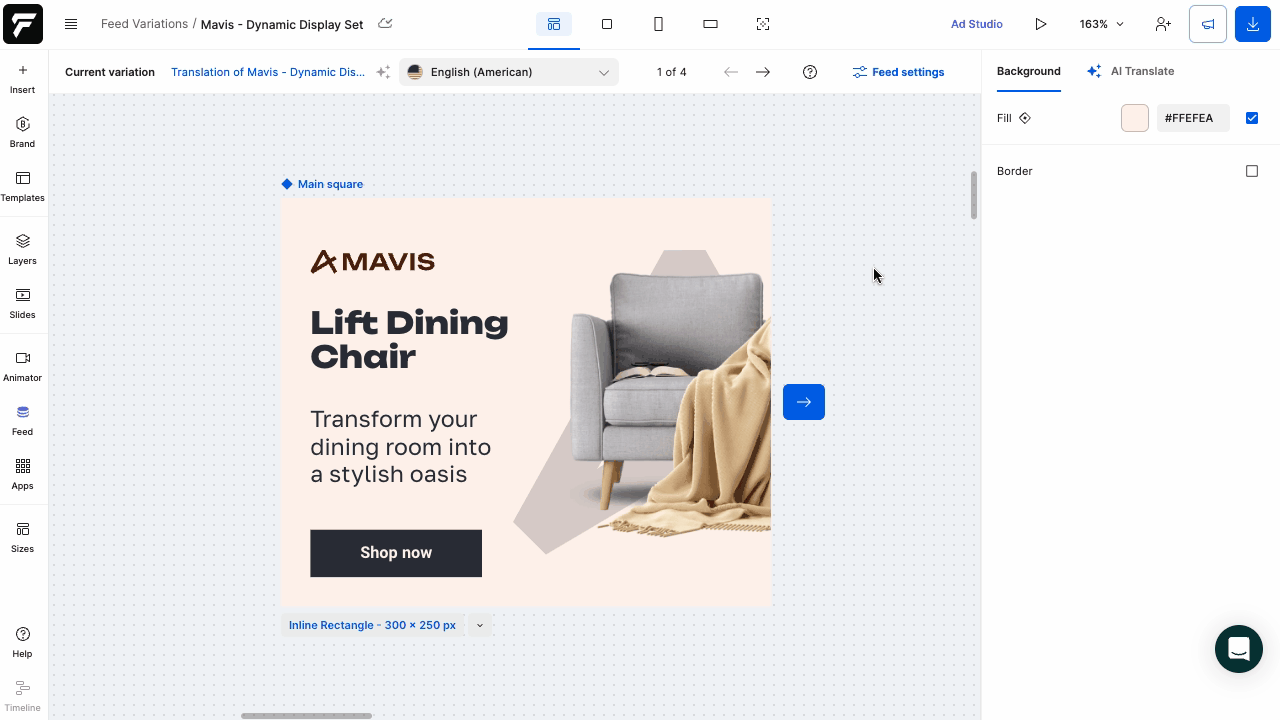1280x720 pixels.
Task: Select the Lift Dining Chair headline
Action: [409, 340]
